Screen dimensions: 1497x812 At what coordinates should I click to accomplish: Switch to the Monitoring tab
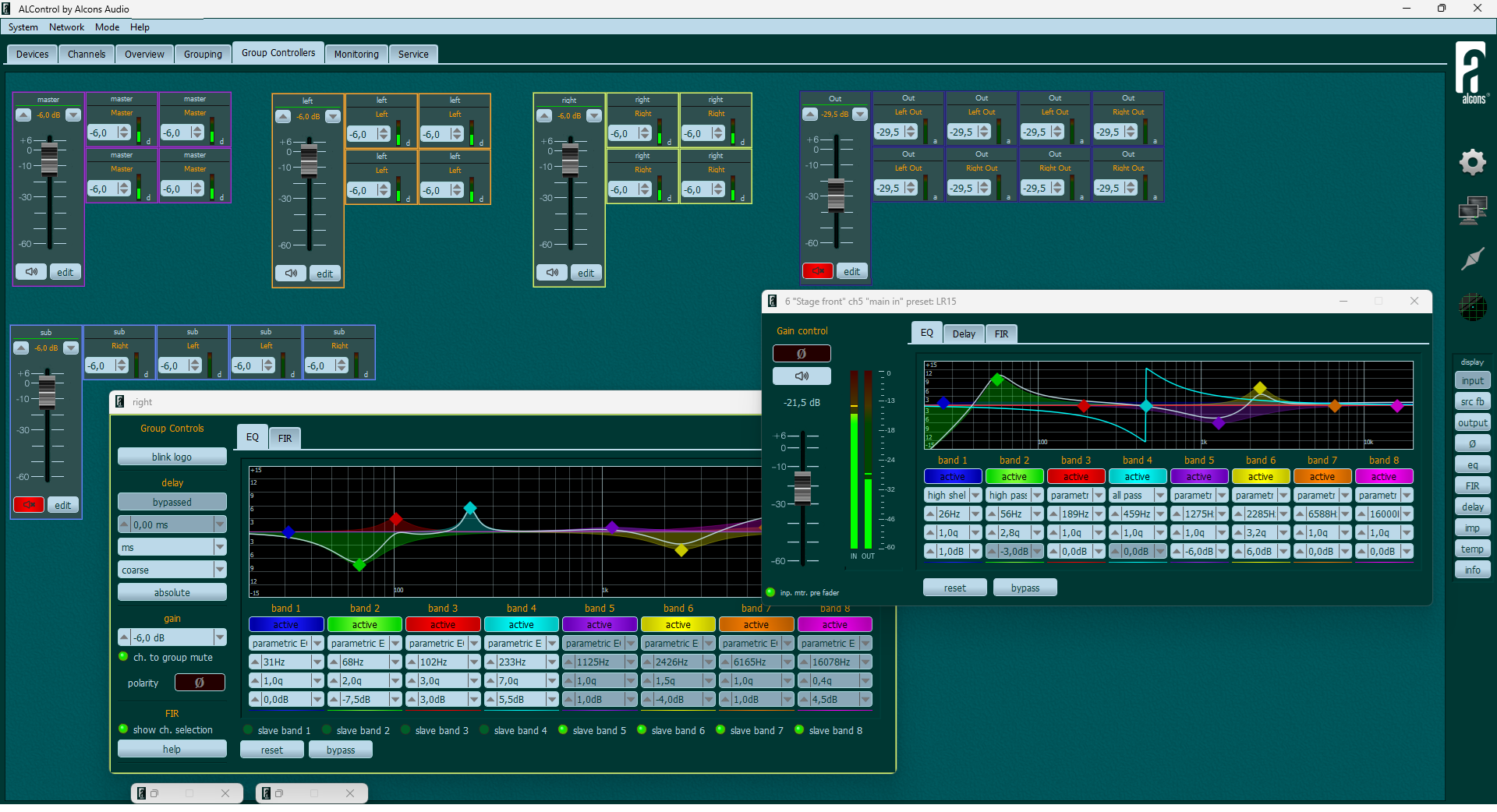pyautogui.click(x=356, y=54)
